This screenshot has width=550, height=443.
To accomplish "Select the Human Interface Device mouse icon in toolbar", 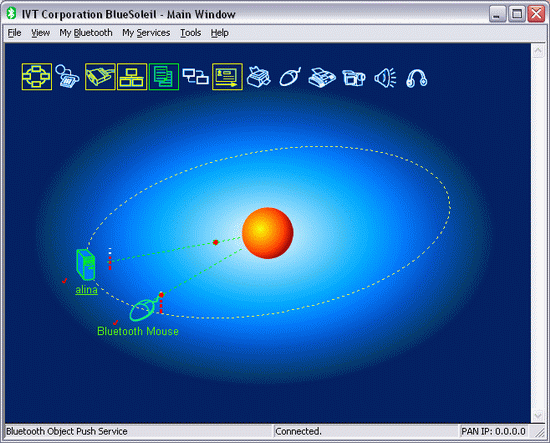I will coord(290,76).
